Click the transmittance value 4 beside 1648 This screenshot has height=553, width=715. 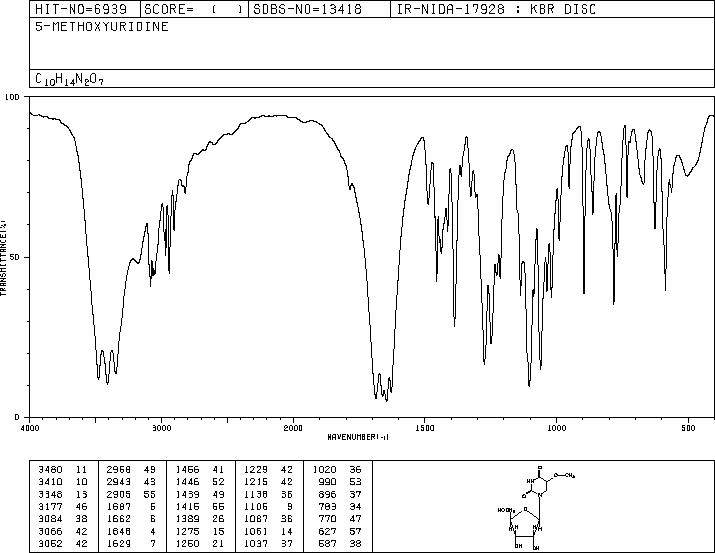tap(153, 531)
